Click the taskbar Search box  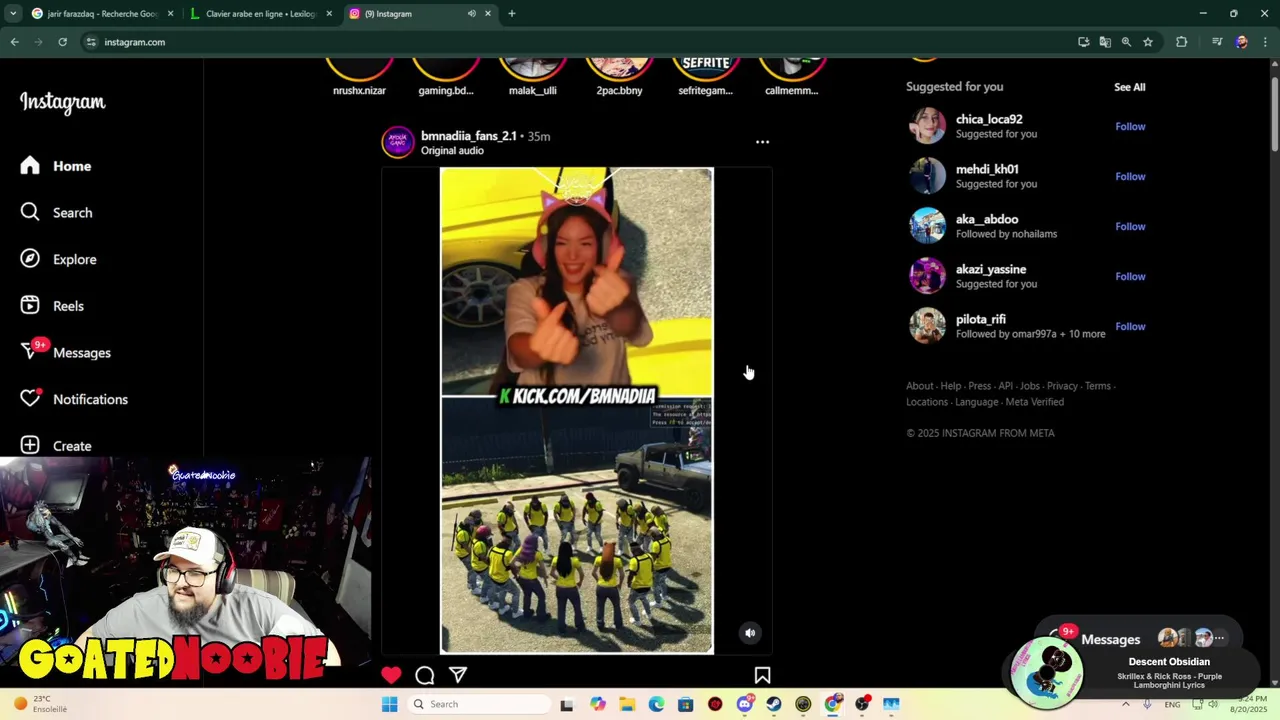click(480, 704)
